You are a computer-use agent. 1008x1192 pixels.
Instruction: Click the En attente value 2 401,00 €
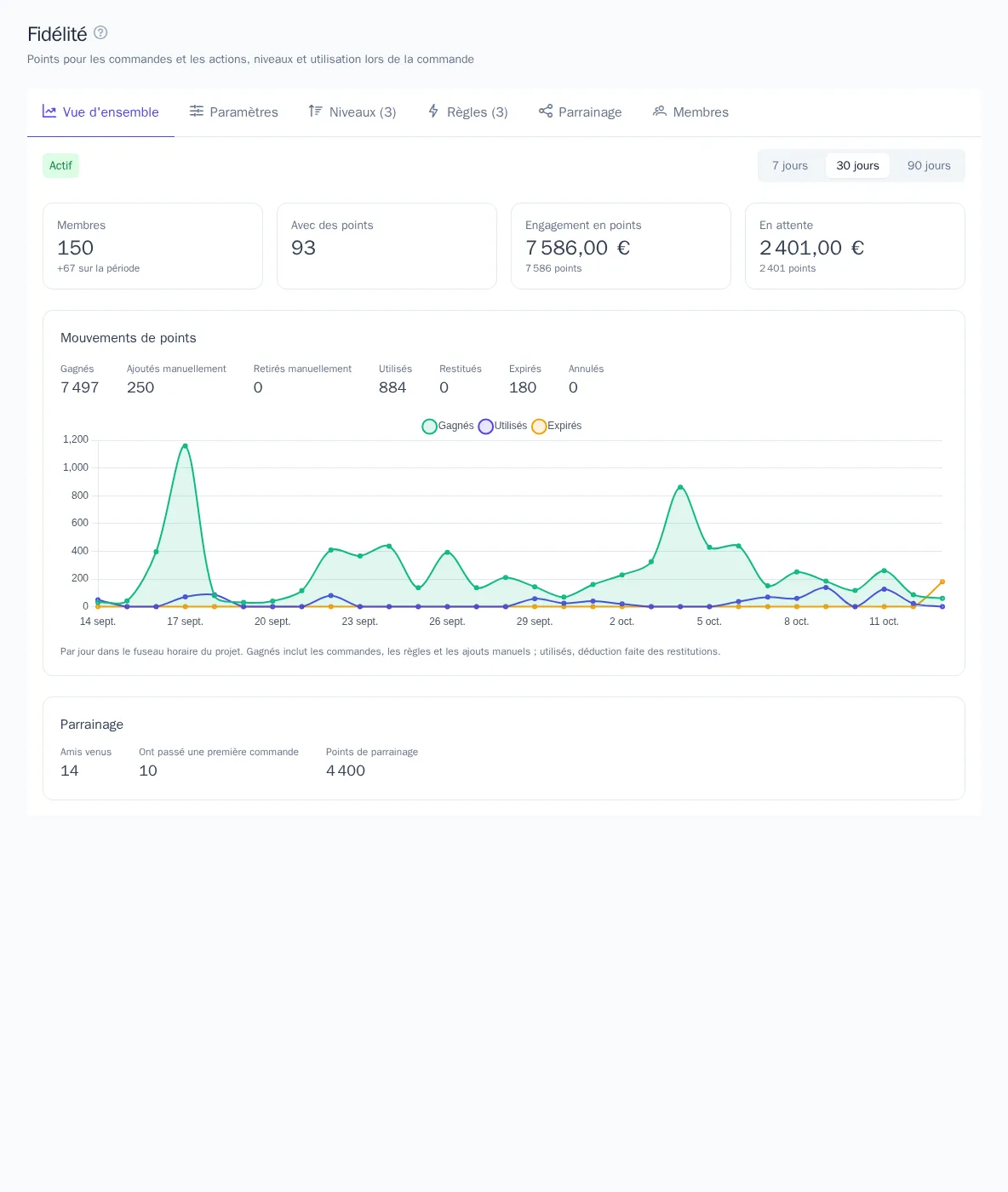[812, 248]
